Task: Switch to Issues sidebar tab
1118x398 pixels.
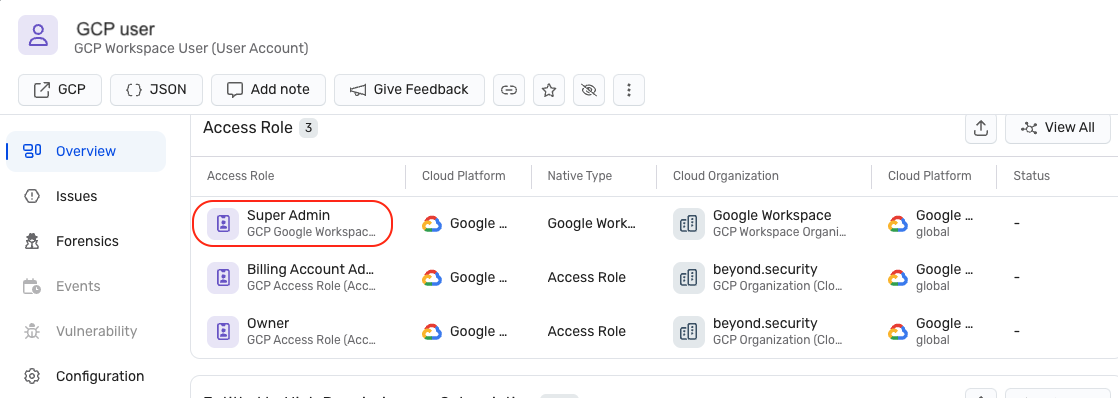Action: 76,196
